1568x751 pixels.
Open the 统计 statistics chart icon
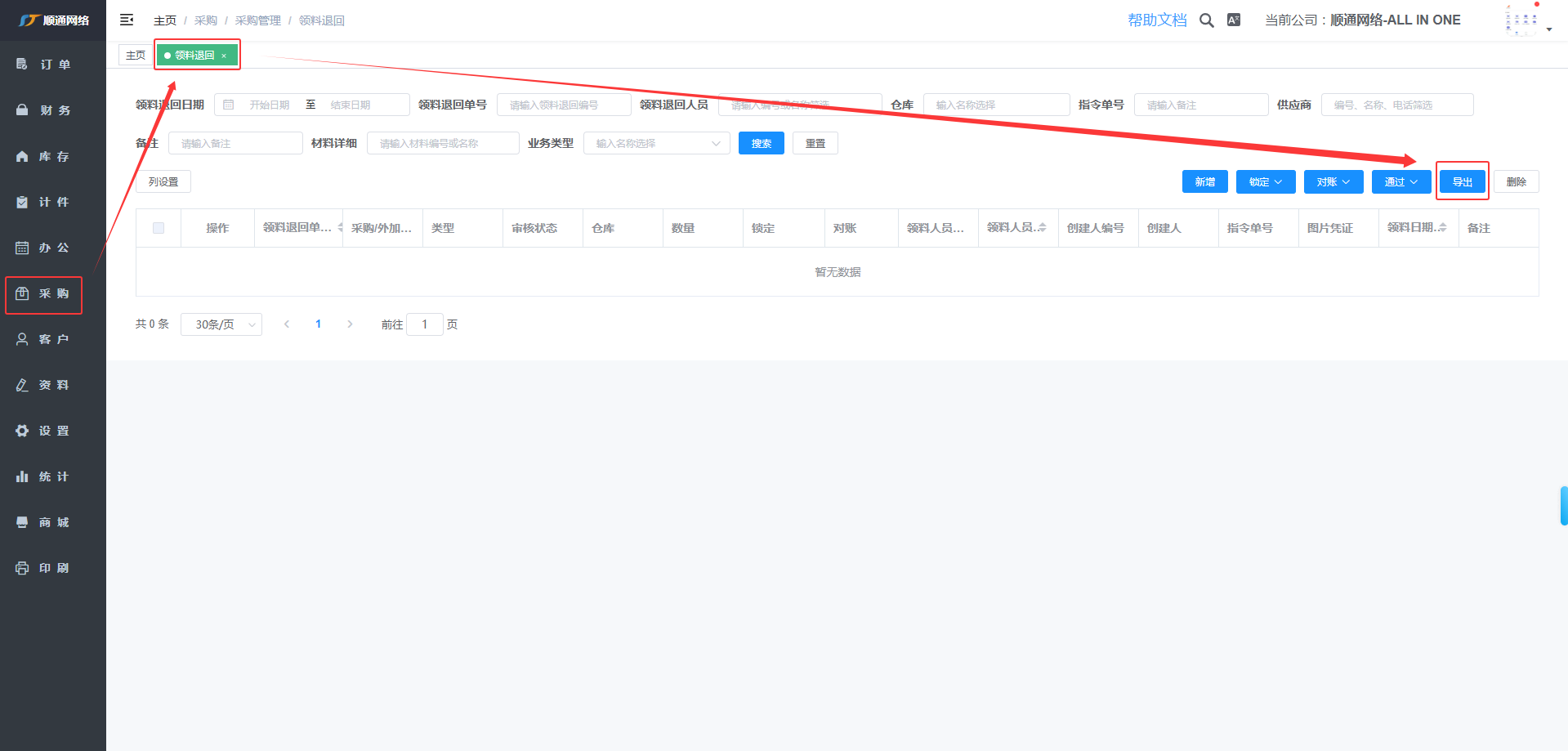pos(22,476)
